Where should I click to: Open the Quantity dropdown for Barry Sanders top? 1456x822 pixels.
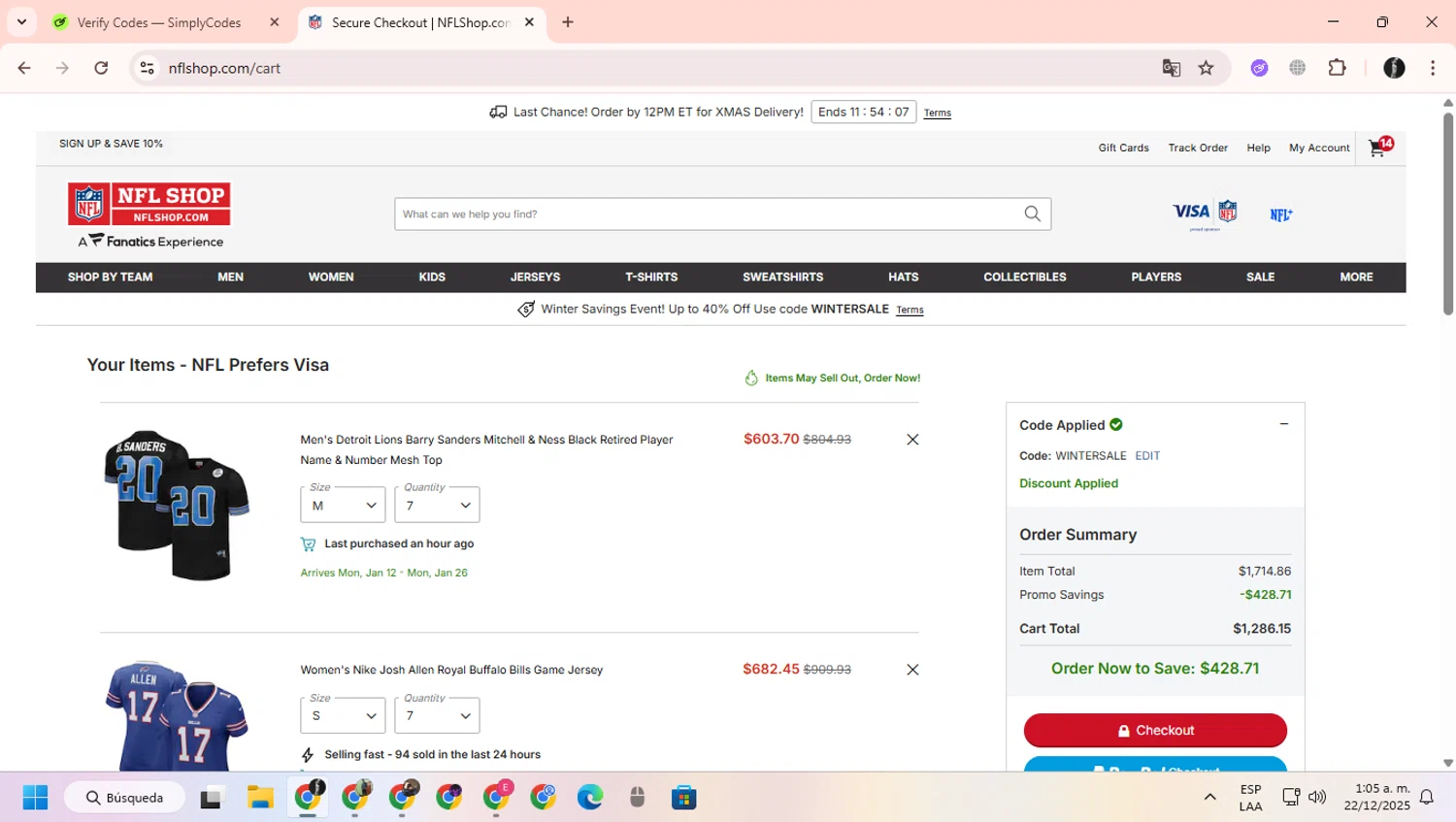pyautogui.click(x=437, y=505)
